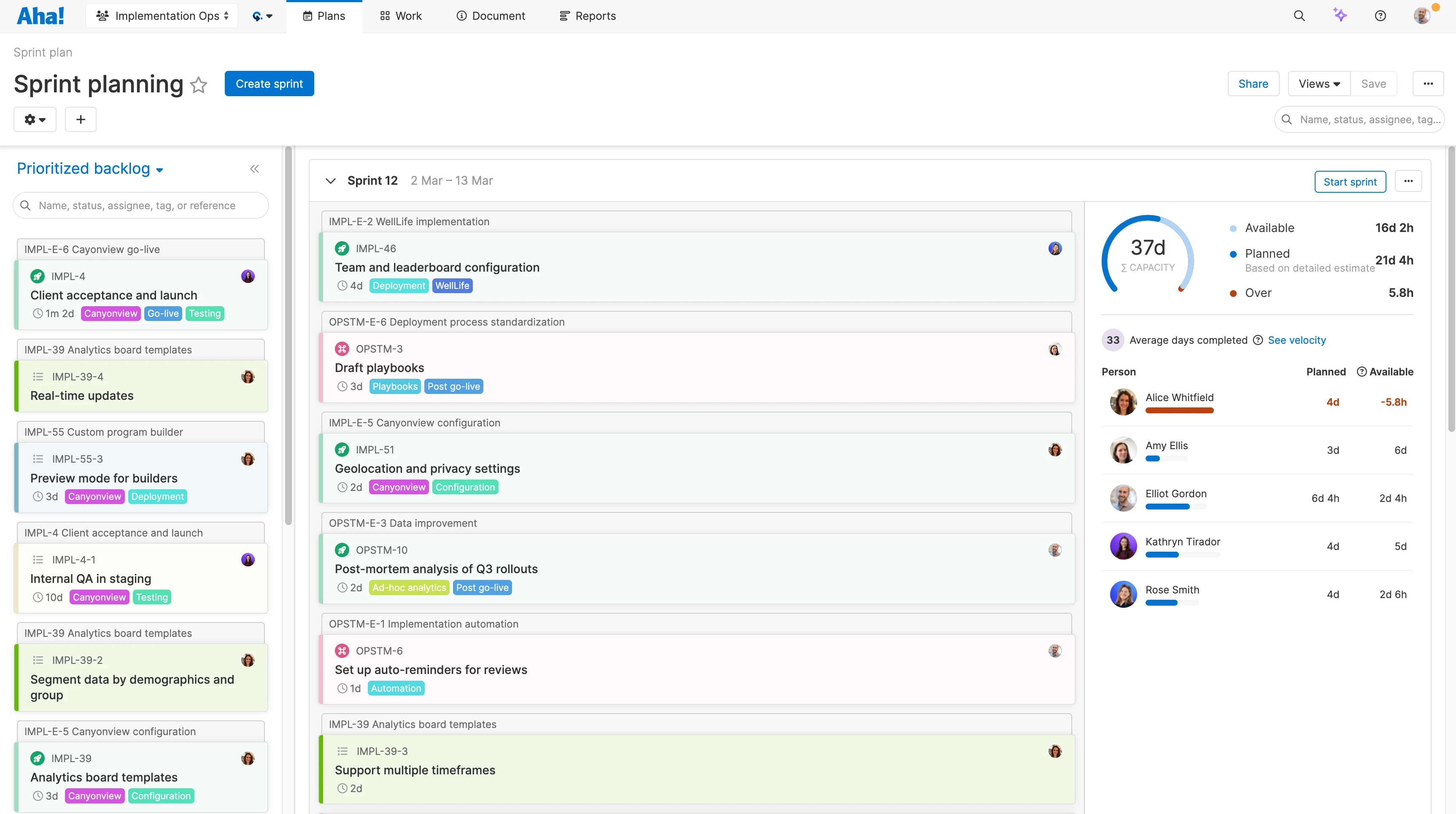Click the Create sprint button

pos(269,83)
